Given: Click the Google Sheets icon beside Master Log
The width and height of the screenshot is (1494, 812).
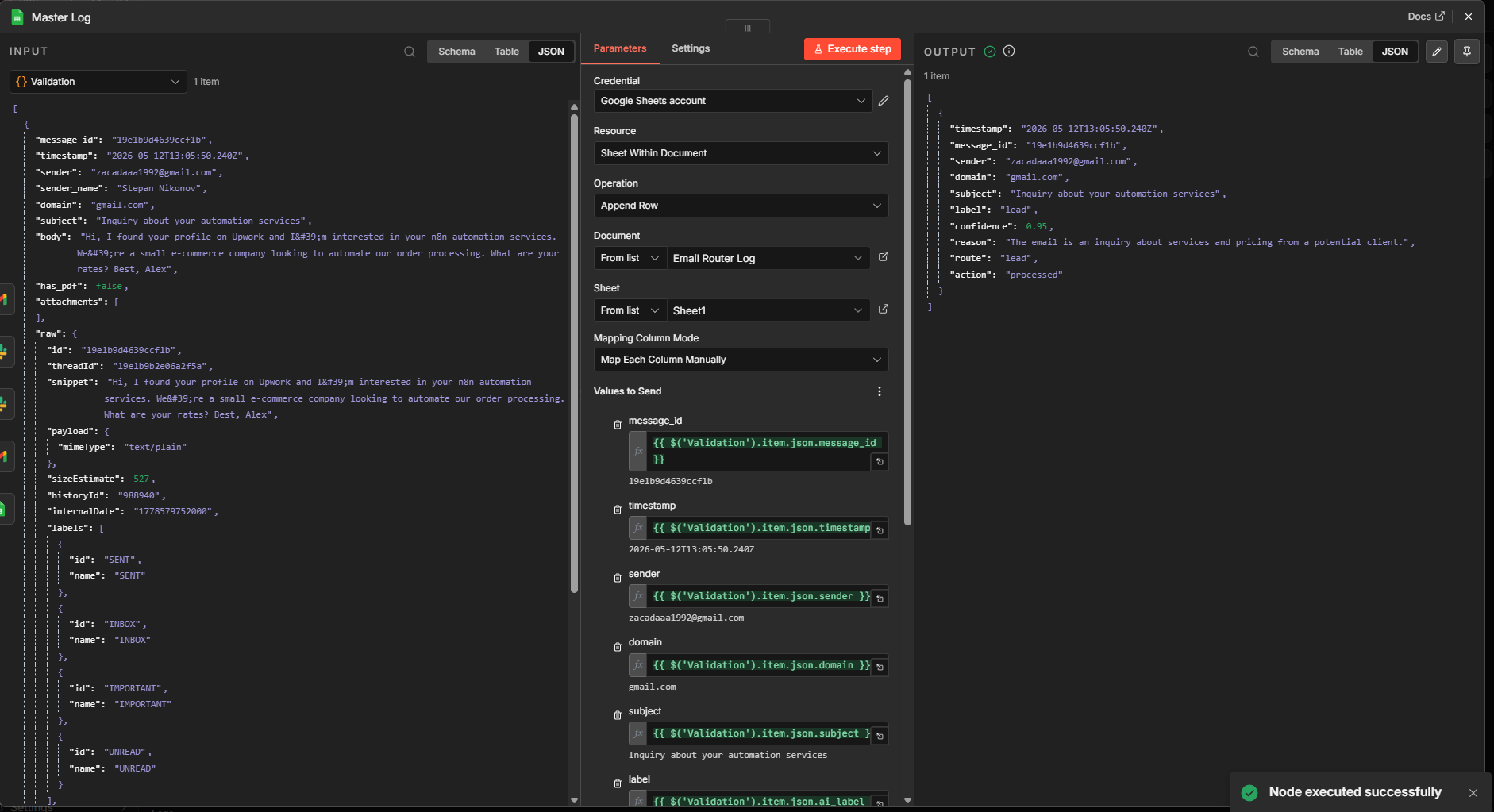Looking at the screenshot, I should coord(17,17).
